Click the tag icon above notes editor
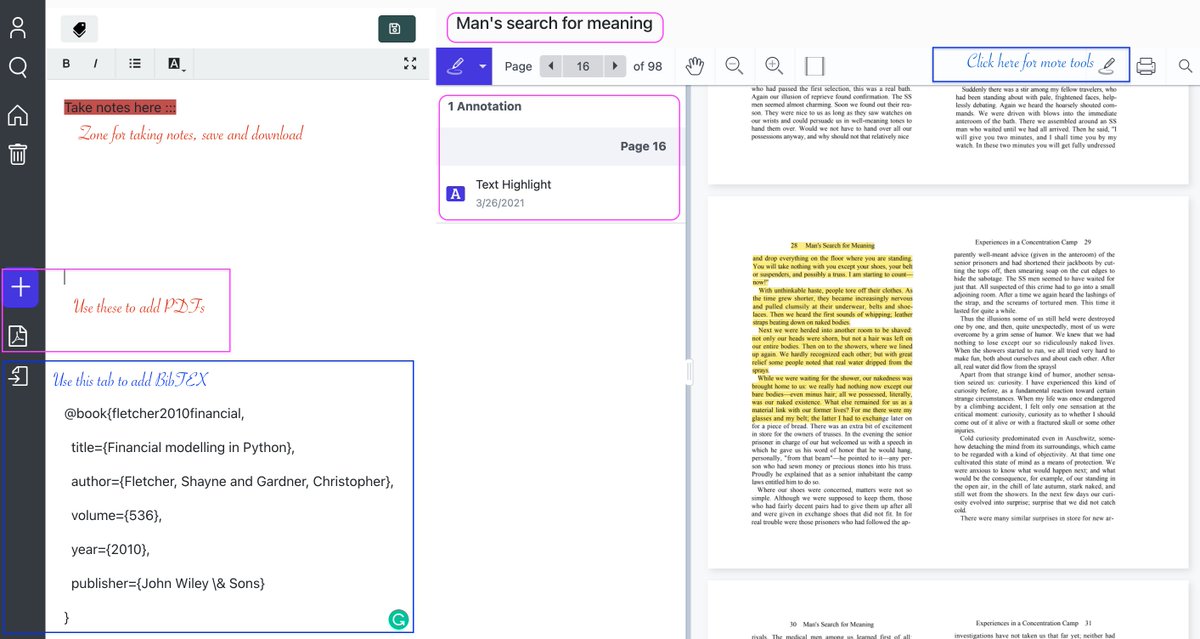Viewport: 1200px width, 639px height. 79,30
